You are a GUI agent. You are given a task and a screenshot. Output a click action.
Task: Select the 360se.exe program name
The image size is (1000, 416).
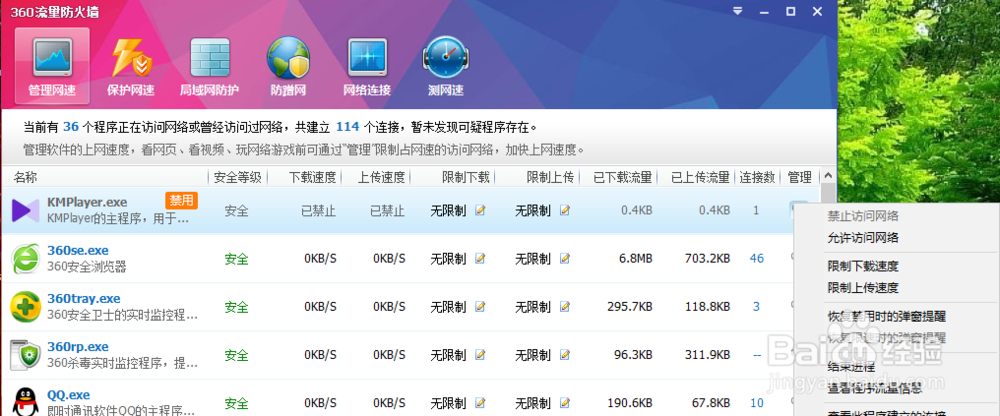point(78,251)
